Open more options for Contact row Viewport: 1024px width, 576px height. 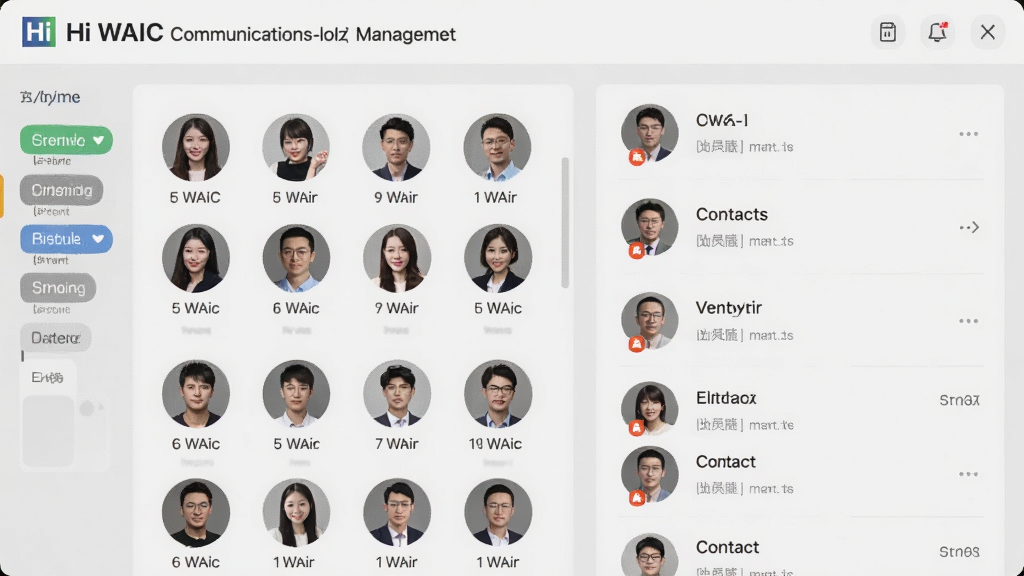point(968,474)
